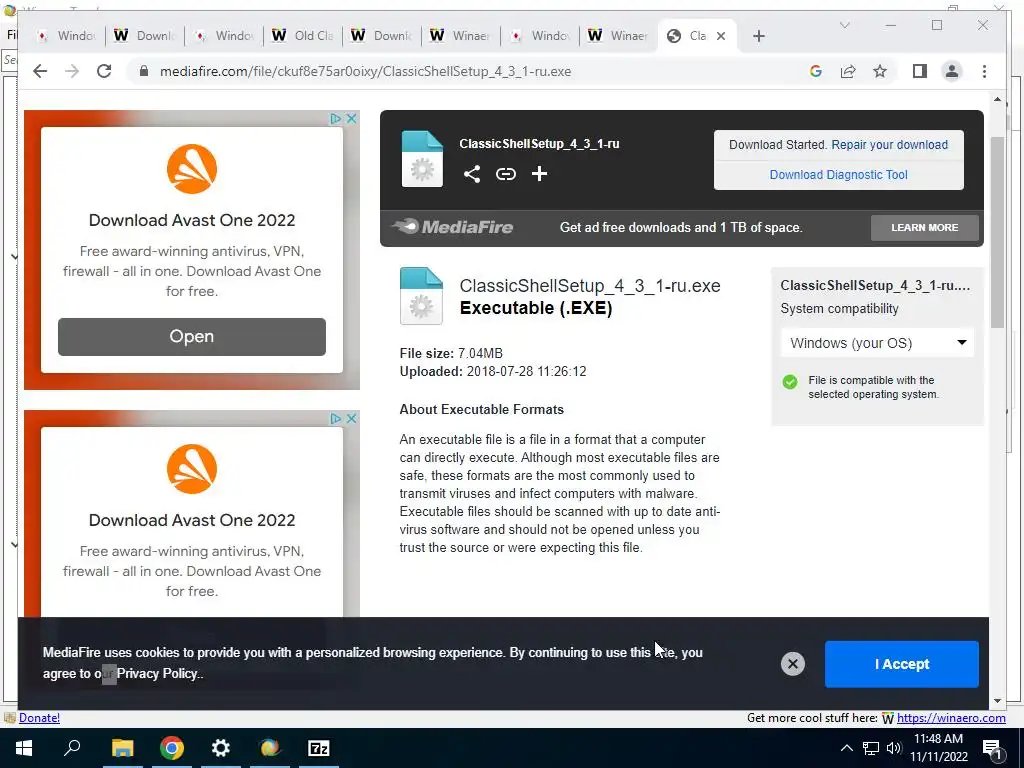Image resolution: width=1024 pixels, height=768 pixels.
Task: Click the MediaFire logo
Action: [x=453, y=227]
